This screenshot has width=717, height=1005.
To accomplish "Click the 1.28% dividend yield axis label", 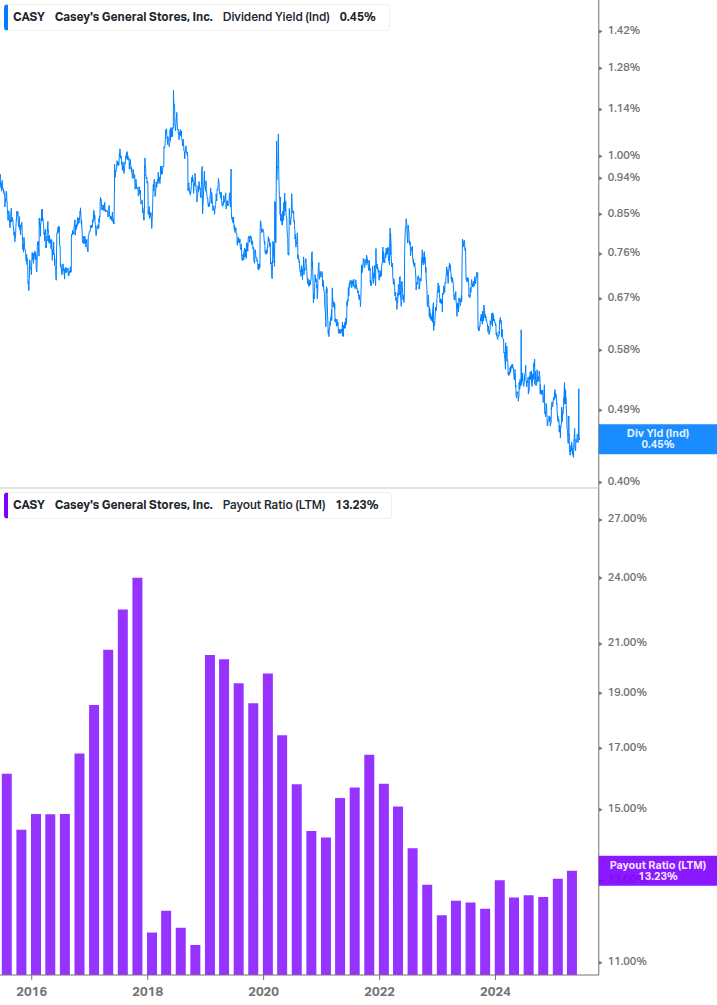I will coord(623,67).
